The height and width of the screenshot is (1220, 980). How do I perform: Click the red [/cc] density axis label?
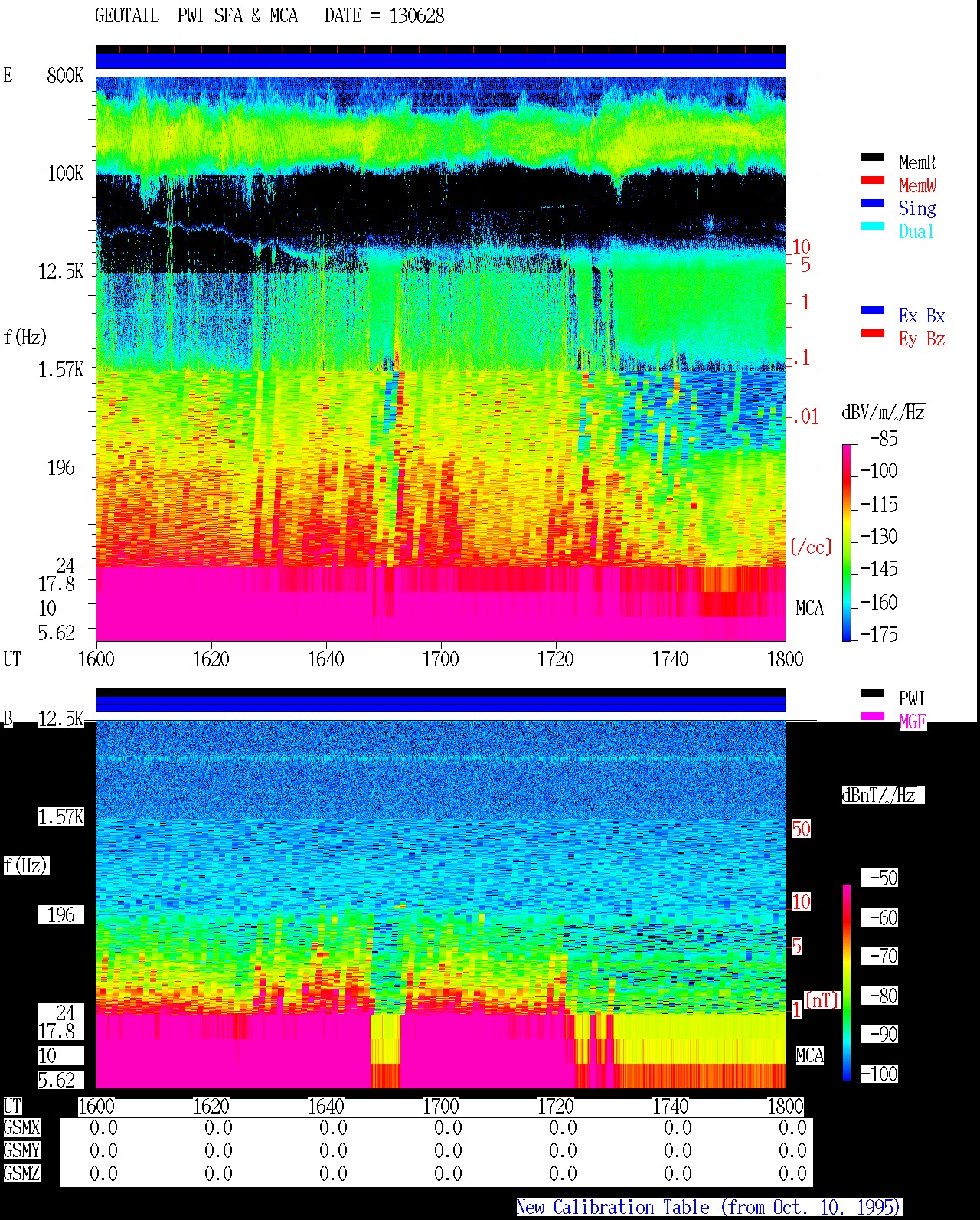coord(811,547)
